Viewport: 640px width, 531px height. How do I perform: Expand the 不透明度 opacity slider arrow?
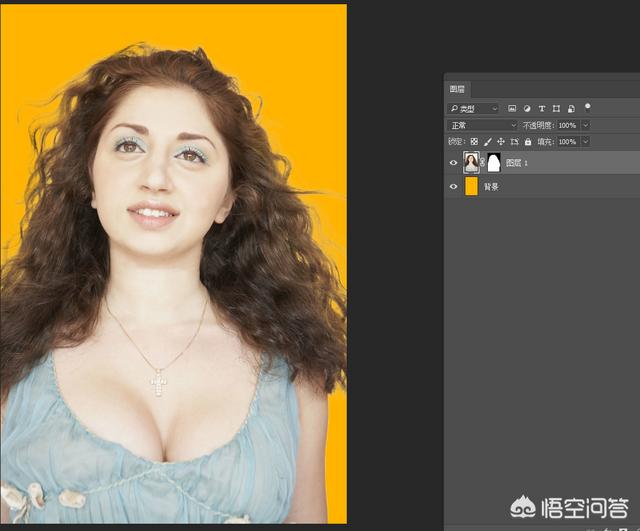pyautogui.click(x=585, y=125)
